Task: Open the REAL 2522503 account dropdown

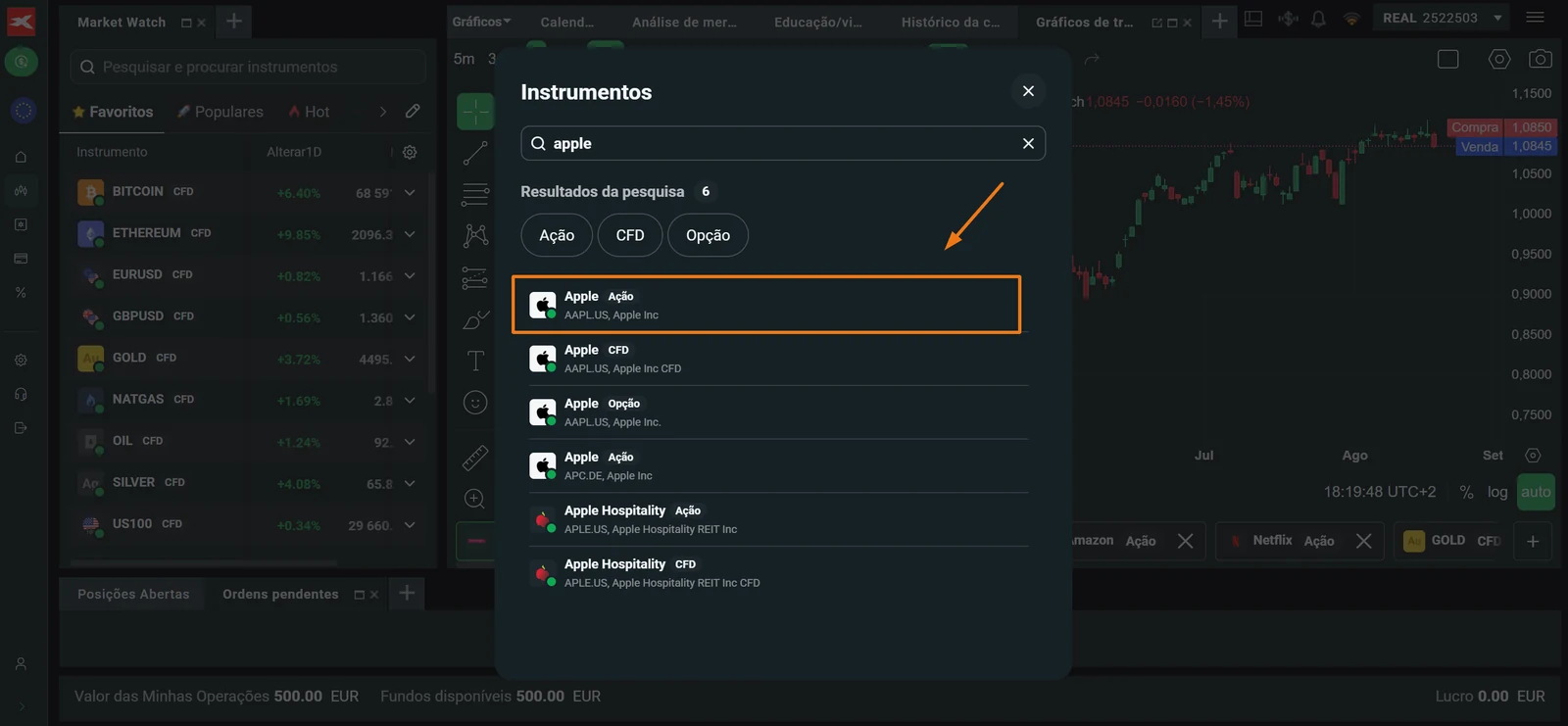Action: pyautogui.click(x=1443, y=18)
